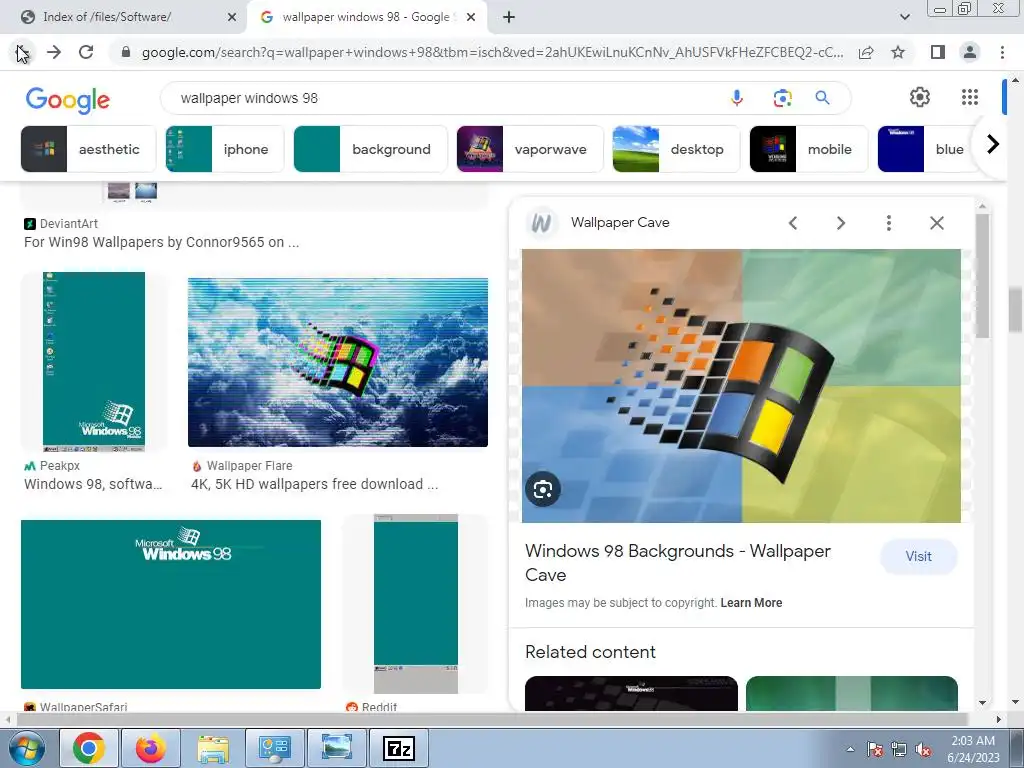
Task: Click the browser forward arrow
Action: pos(54,52)
